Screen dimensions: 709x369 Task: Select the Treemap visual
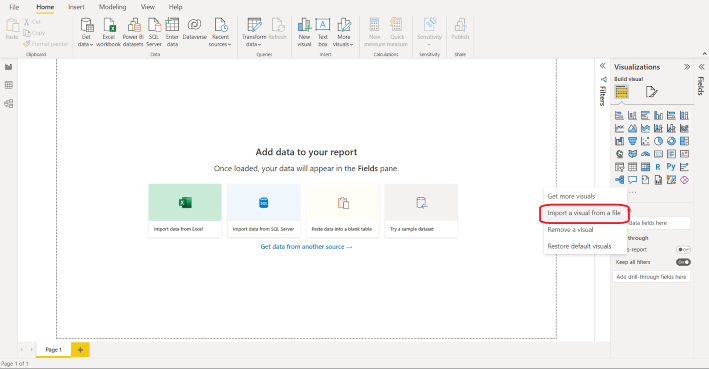[x=684, y=141]
